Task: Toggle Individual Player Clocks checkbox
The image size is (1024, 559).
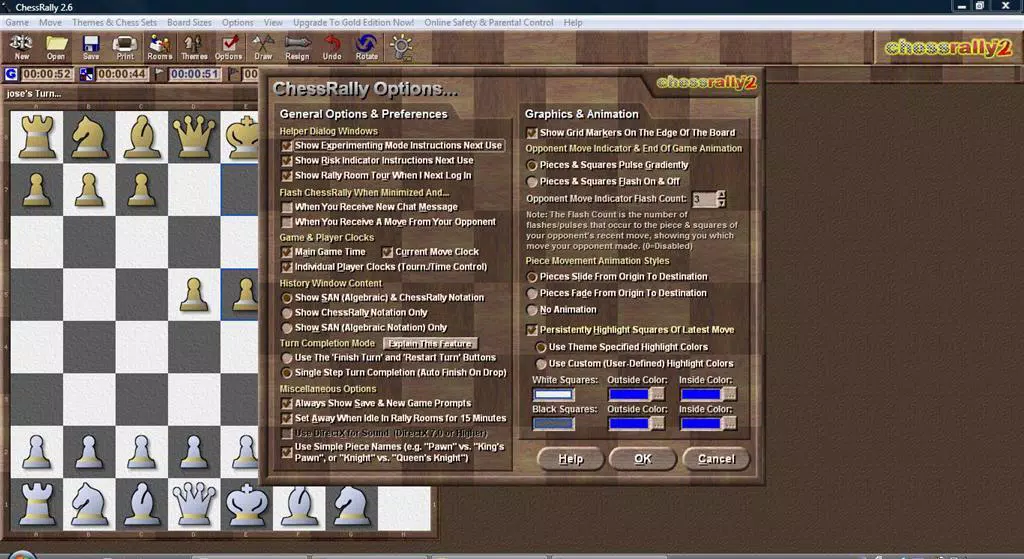Action: [287, 267]
